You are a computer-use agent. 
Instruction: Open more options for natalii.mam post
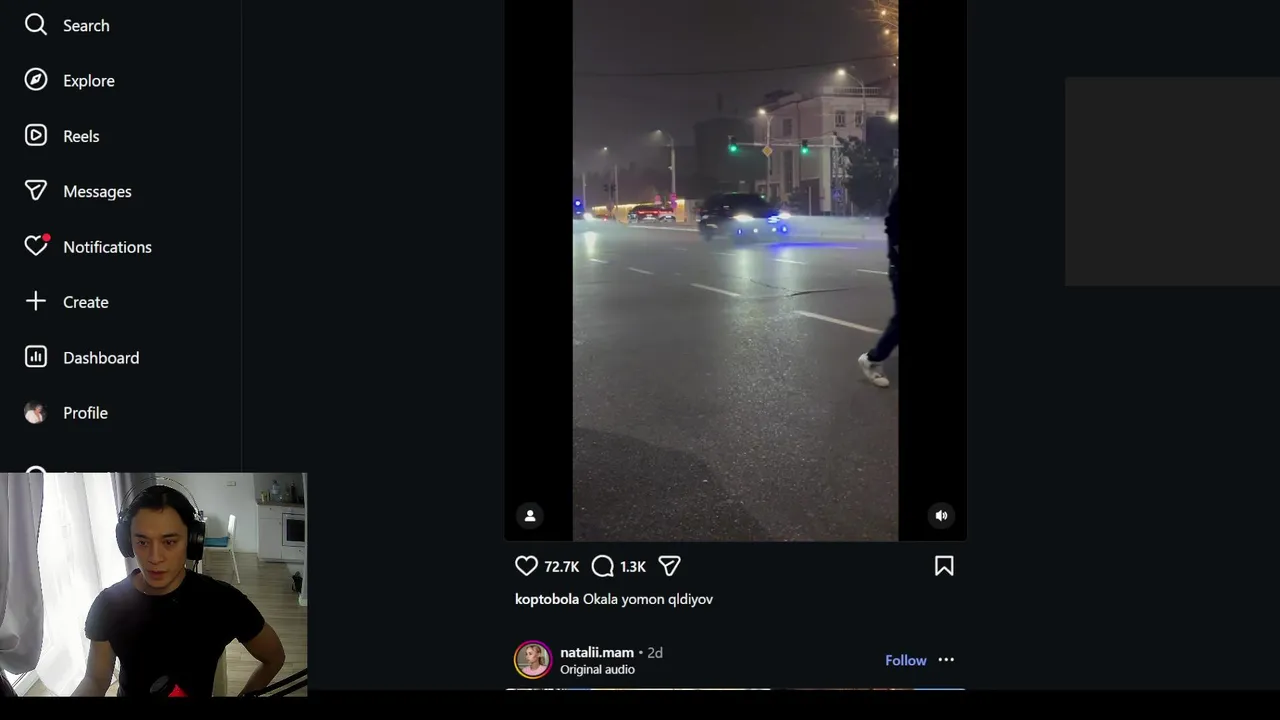946,660
